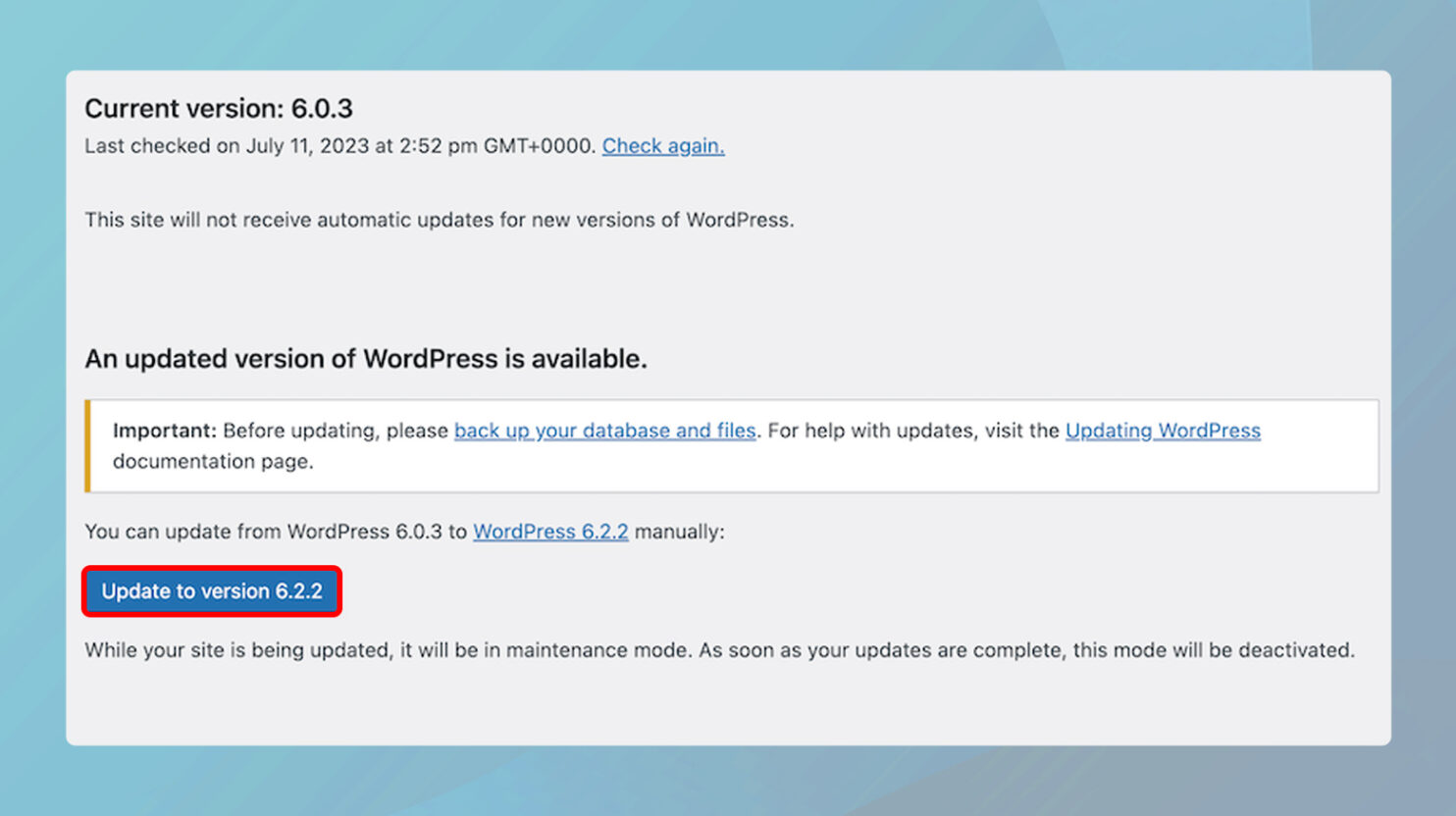The image size is (1456, 816).
Task: Click the documentation page text in the notice
Action: [213, 461]
